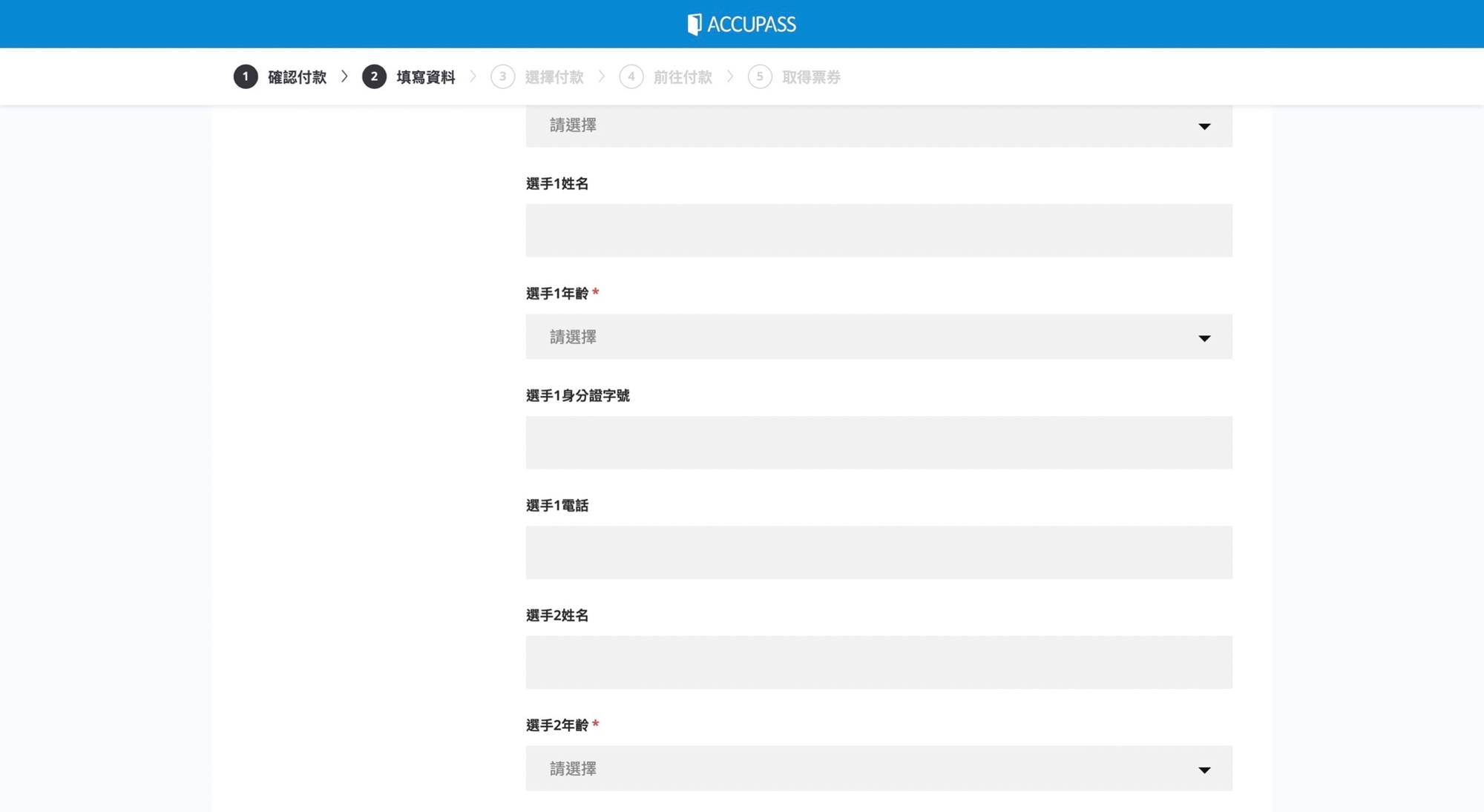Click step 5 circle icon 取得票券
The width and height of the screenshot is (1484, 812).
[759, 76]
